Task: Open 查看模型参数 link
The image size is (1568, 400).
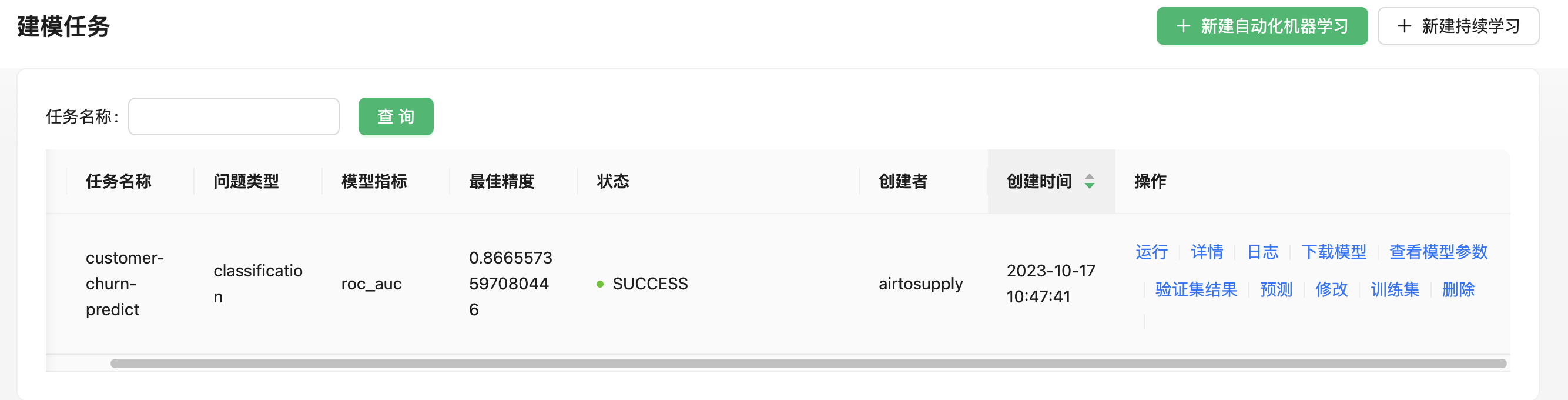Action: point(1438,251)
